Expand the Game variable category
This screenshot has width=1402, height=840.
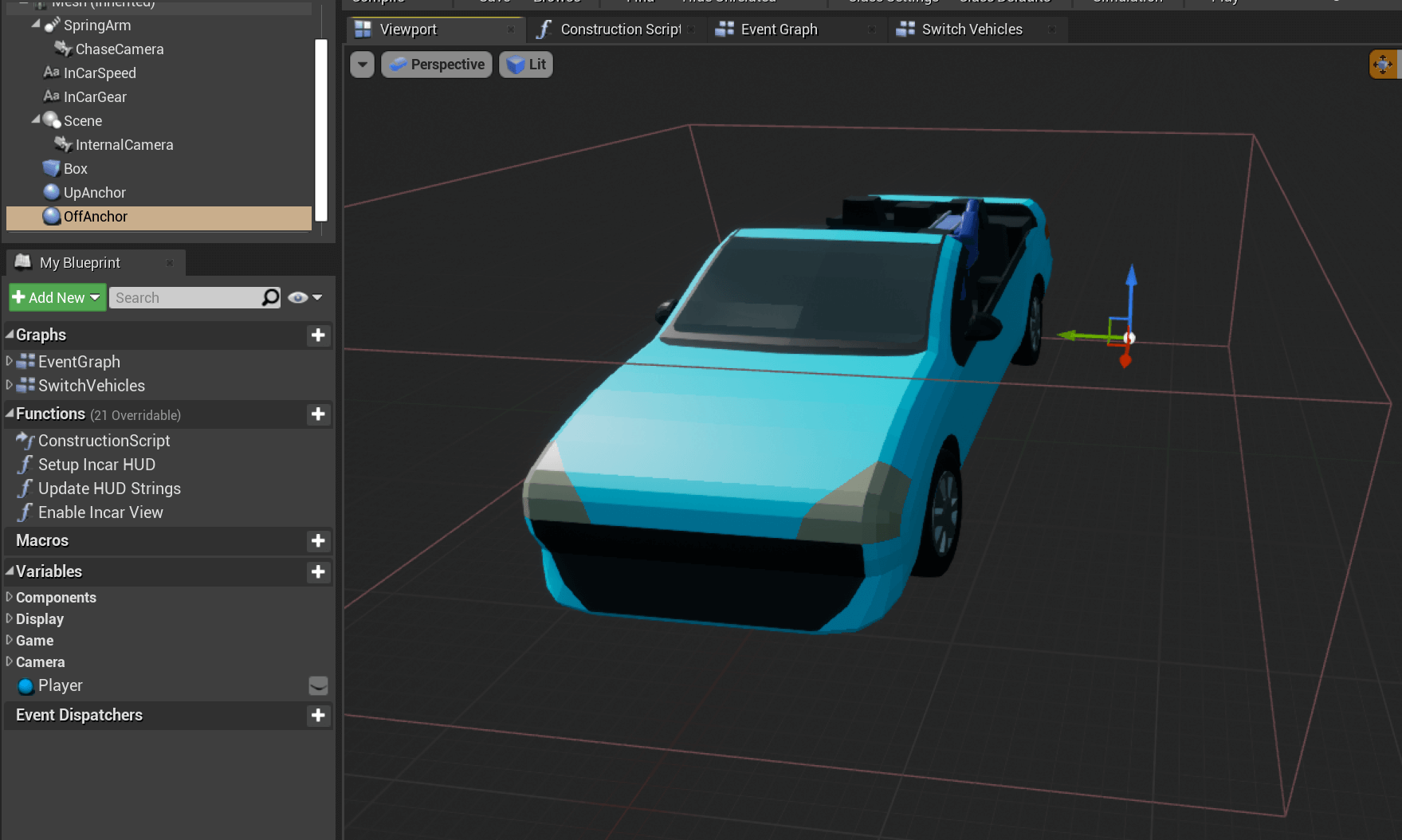click(10, 639)
